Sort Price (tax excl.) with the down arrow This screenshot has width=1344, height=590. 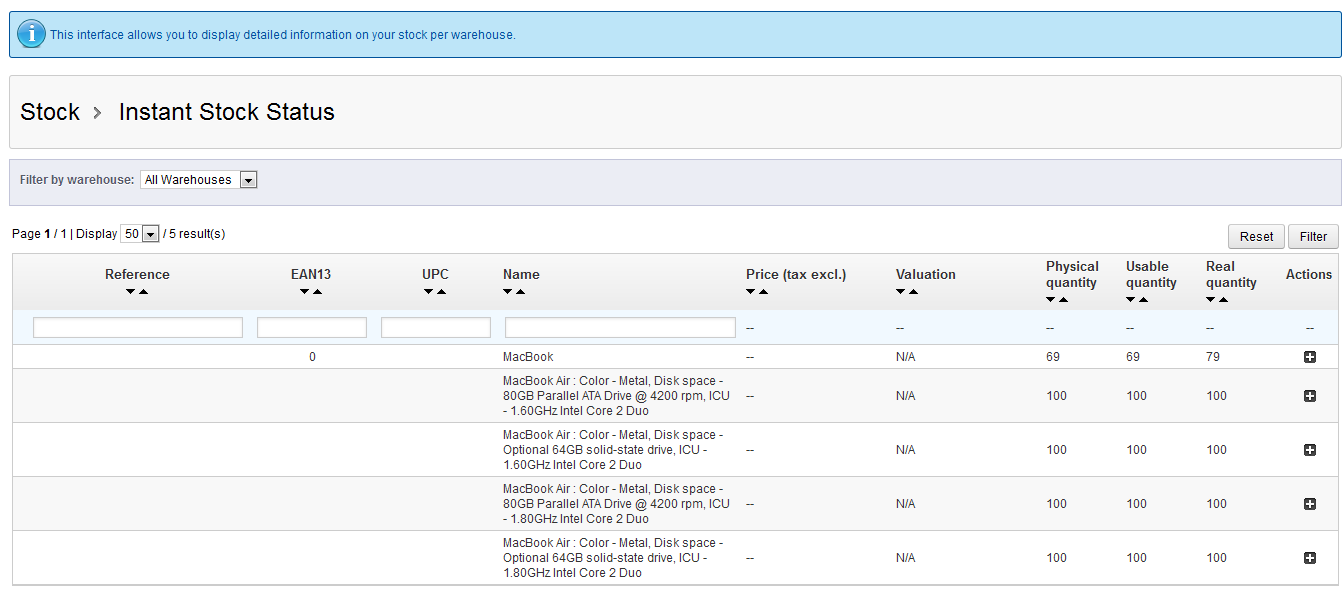pyautogui.click(x=750, y=292)
